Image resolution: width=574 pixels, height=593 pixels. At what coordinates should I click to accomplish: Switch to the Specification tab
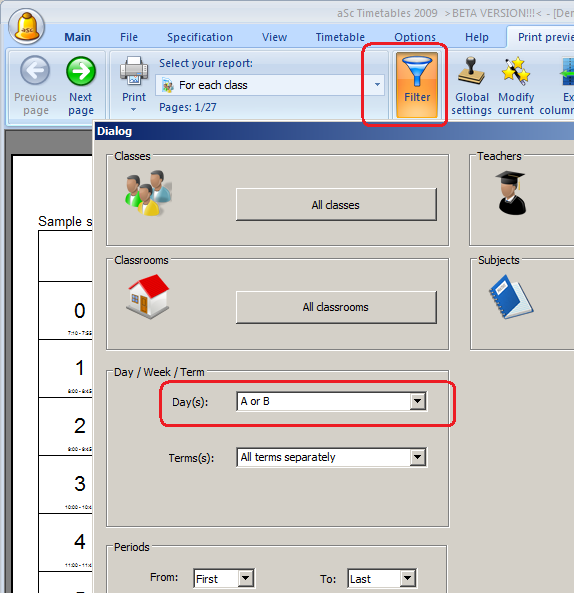point(200,37)
